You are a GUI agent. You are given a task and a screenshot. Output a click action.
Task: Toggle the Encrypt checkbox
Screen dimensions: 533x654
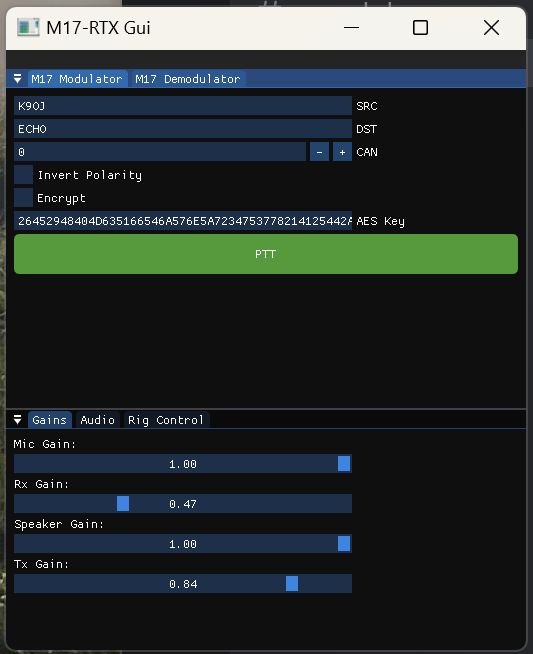click(23, 198)
